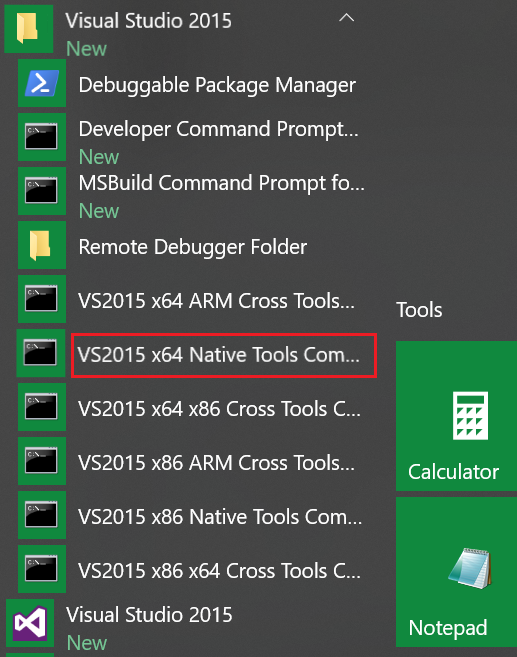Select VS2015 x64 x86 Cross Tools entry
Viewport: 517px width, 657px height.
(x=220, y=409)
